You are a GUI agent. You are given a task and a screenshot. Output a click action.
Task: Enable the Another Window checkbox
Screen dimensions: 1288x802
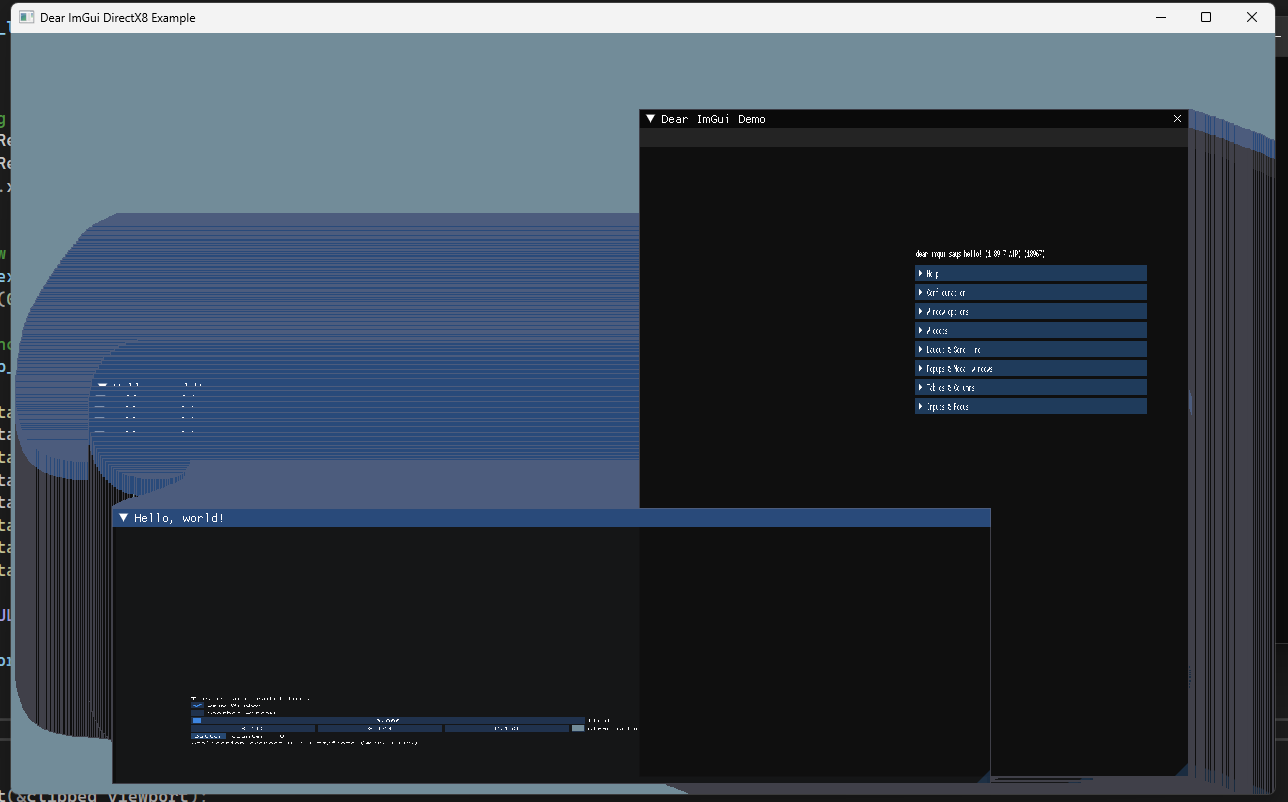click(x=196, y=711)
